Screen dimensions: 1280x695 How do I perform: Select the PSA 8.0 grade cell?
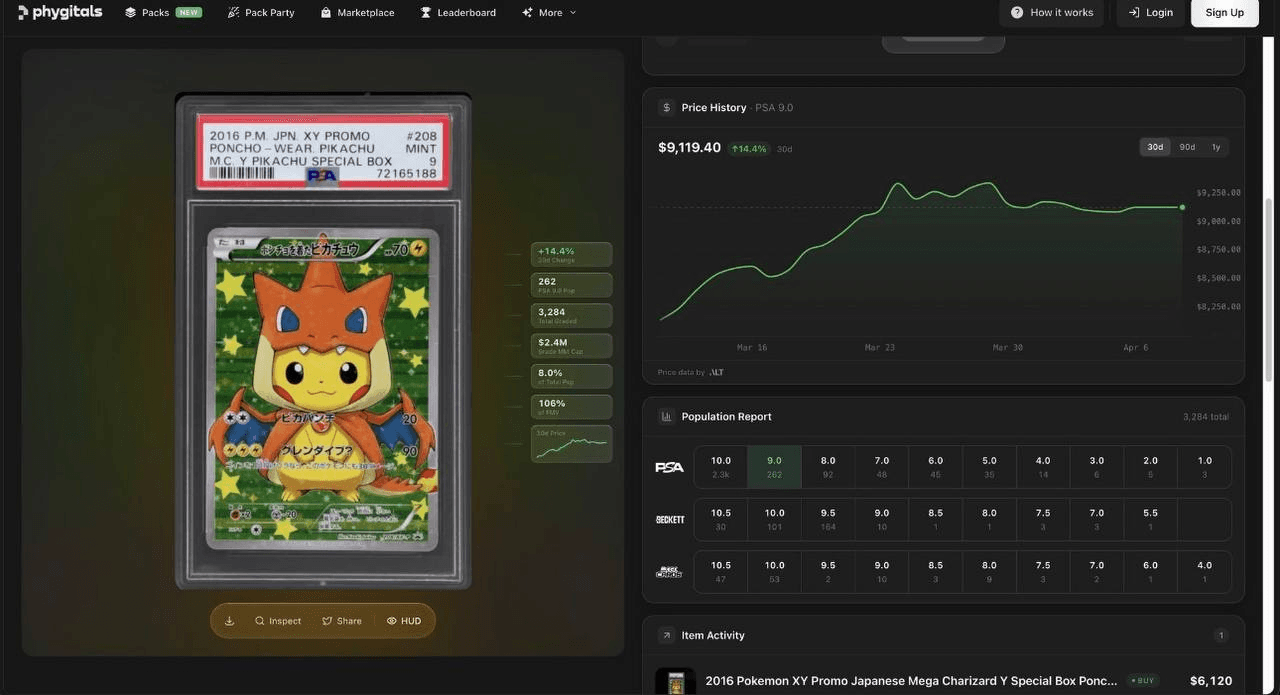click(828, 467)
